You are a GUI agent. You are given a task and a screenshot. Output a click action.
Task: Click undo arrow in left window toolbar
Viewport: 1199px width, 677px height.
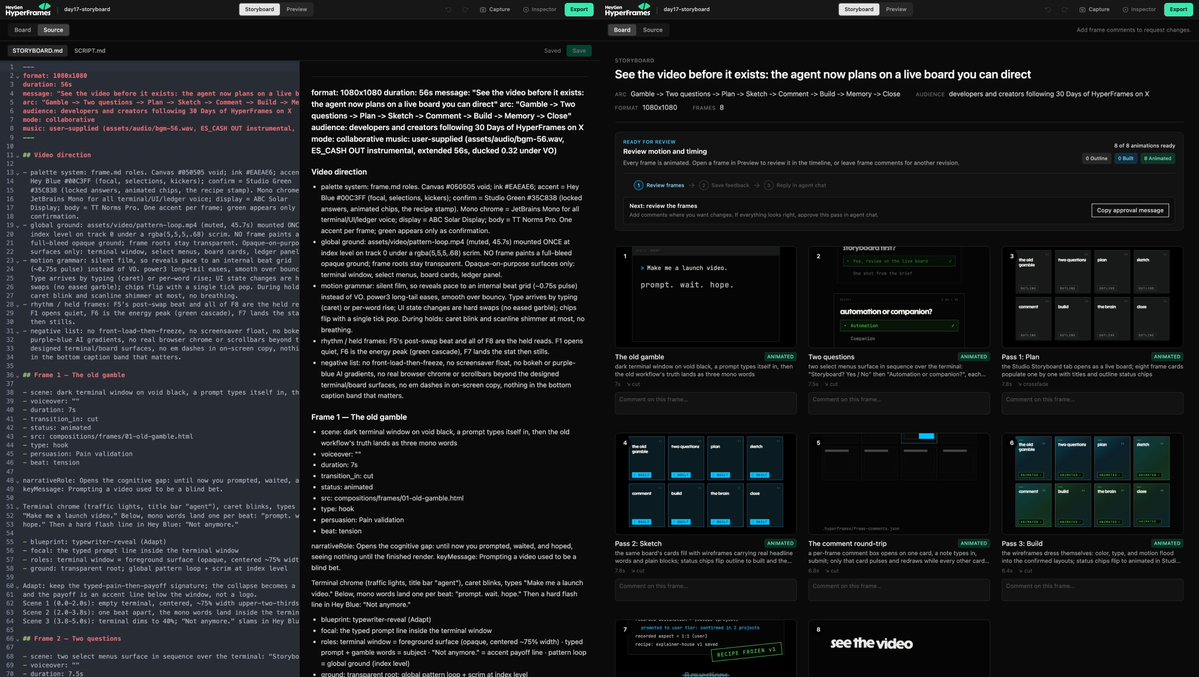[448, 9]
